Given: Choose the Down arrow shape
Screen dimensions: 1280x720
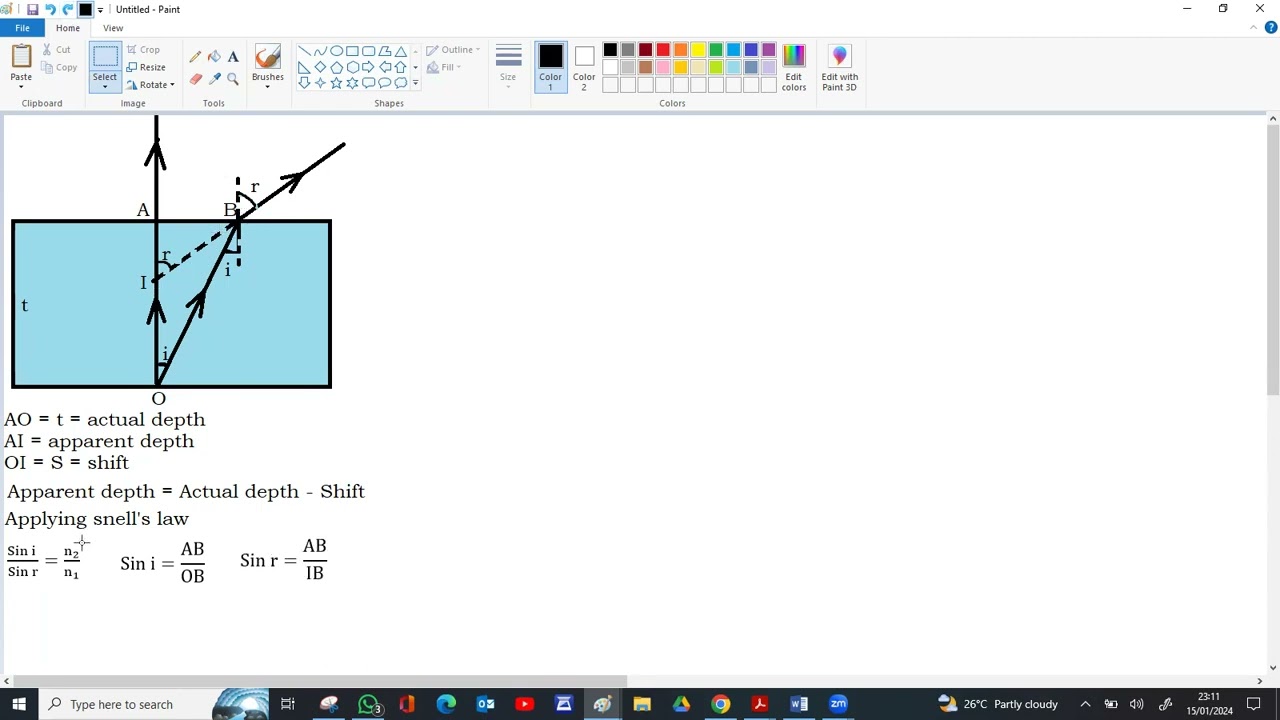Looking at the screenshot, I should (x=304, y=83).
